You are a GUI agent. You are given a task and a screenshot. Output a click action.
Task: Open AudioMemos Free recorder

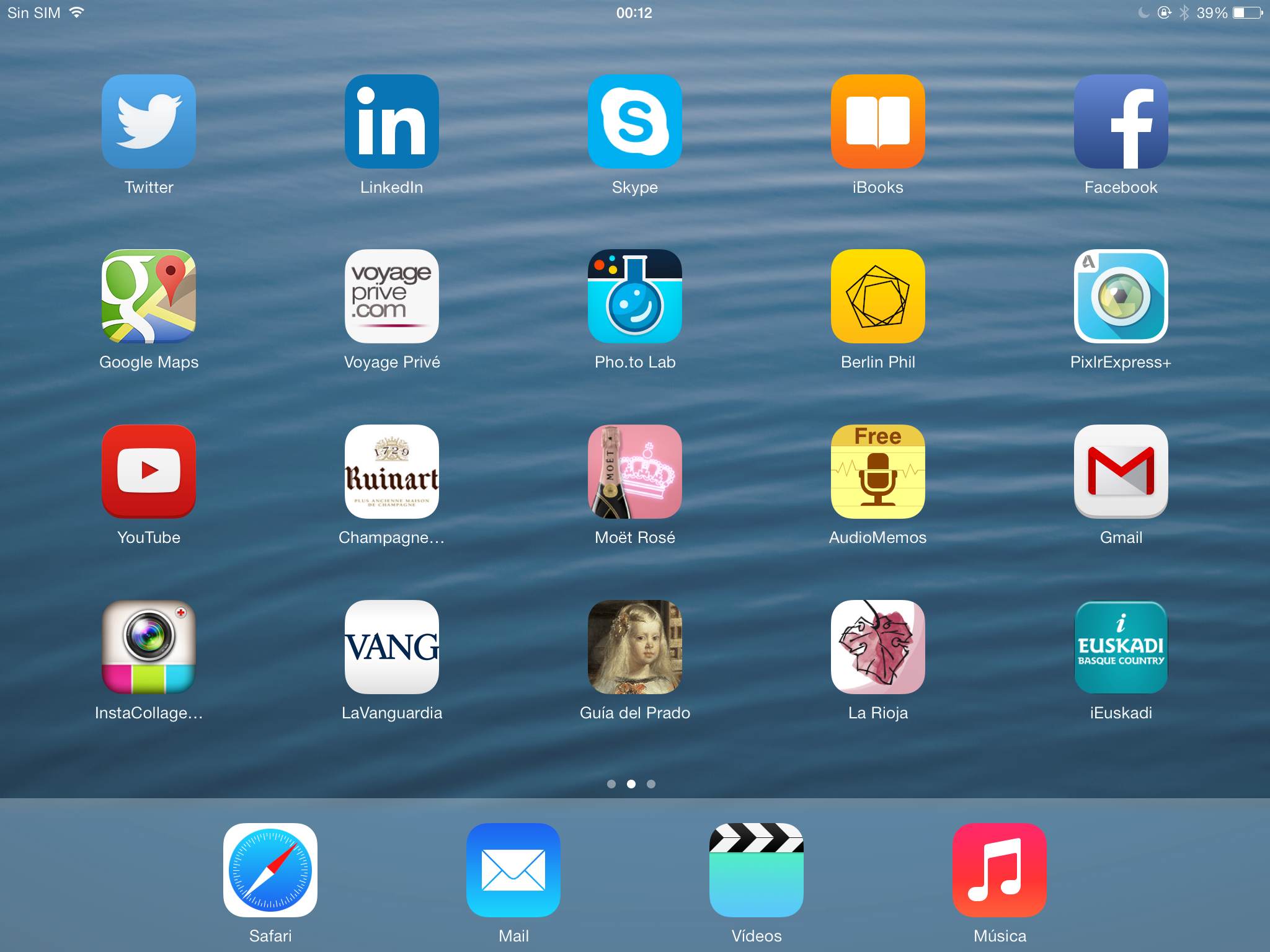[x=878, y=472]
